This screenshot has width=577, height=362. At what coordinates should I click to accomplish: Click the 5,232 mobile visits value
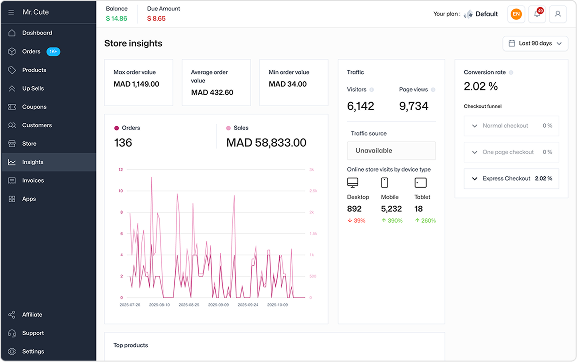pos(391,209)
